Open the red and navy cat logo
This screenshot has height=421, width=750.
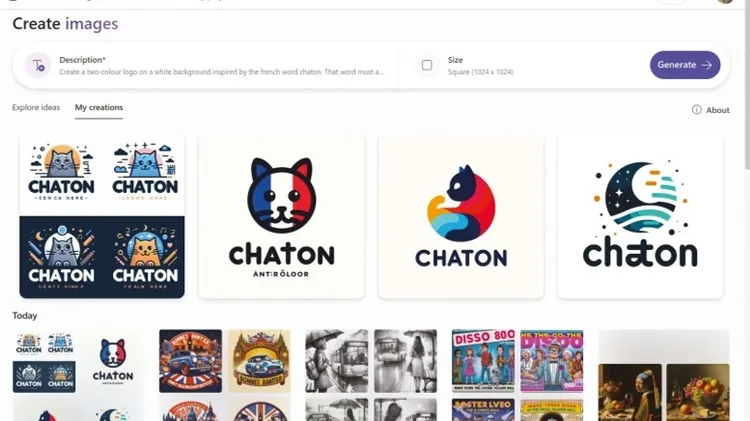461,217
